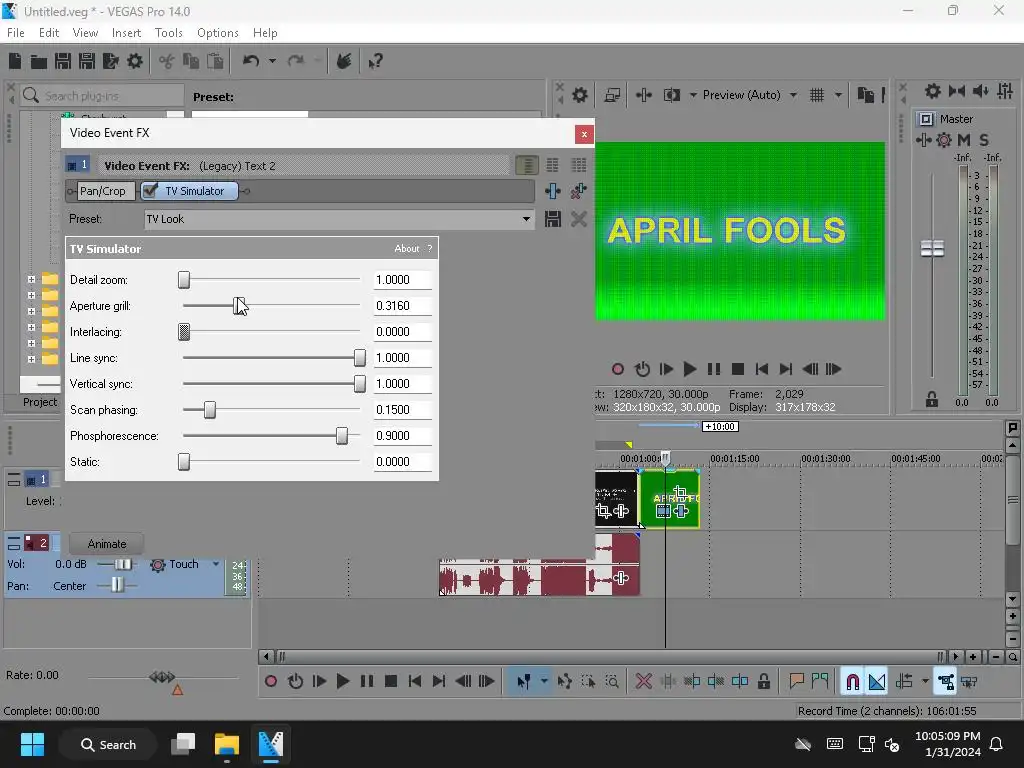This screenshot has height=768, width=1024.
Task: Toggle Ignore Event Grouping button
Action: pos(969,681)
